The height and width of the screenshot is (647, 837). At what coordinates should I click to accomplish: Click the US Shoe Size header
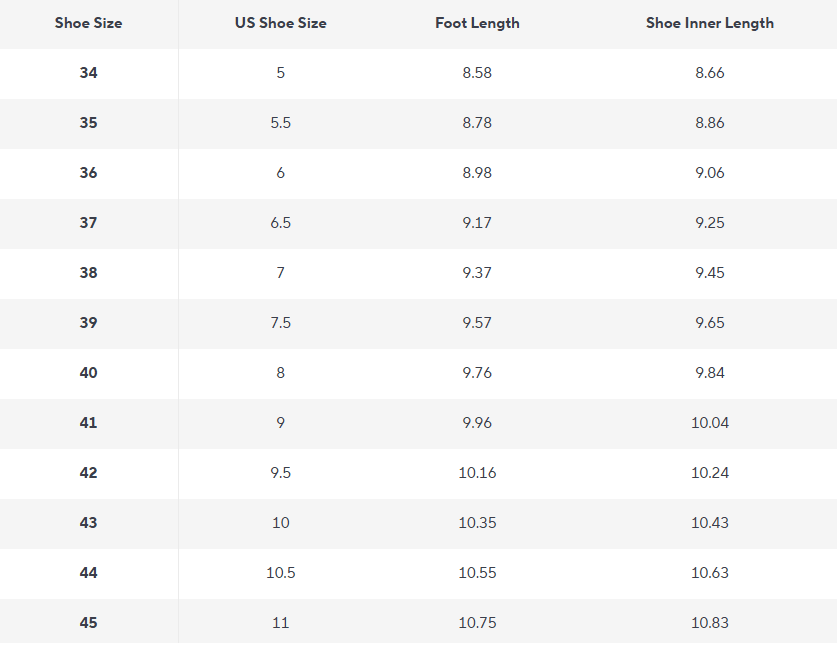(280, 23)
